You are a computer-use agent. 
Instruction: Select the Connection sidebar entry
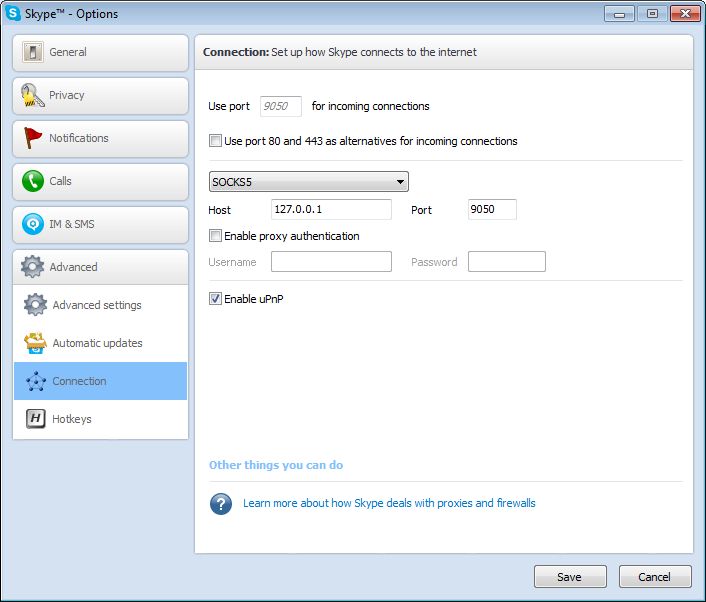pyautogui.click(x=100, y=381)
